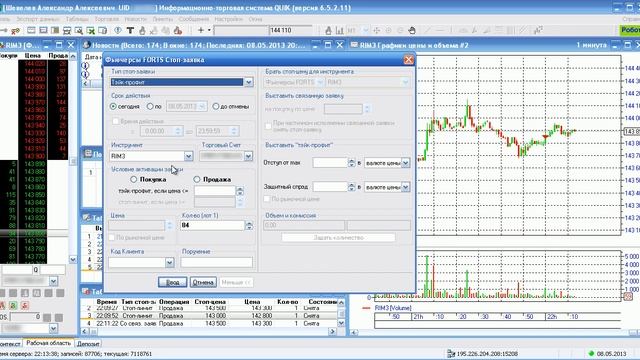Image resolution: width=640 pixels, height=360 pixels.
Task: Open the arrow next to the plus icon
Action: click(209, 30)
